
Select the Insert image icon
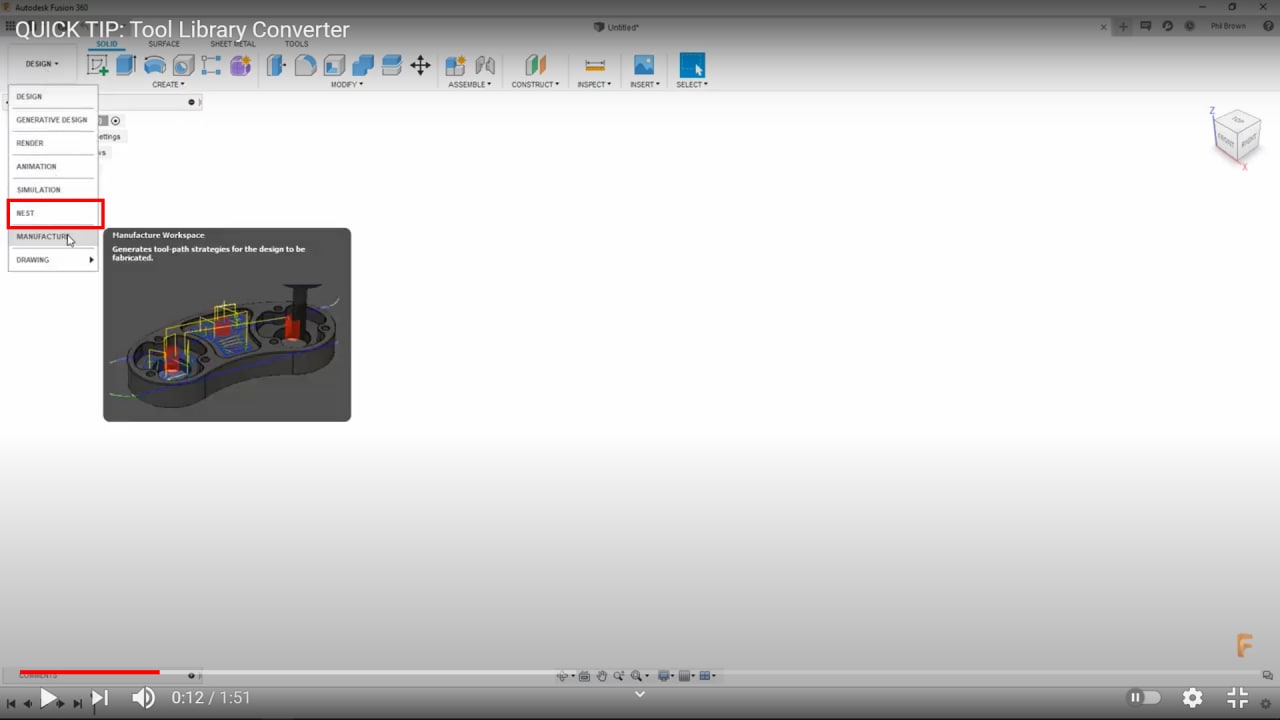coord(644,65)
